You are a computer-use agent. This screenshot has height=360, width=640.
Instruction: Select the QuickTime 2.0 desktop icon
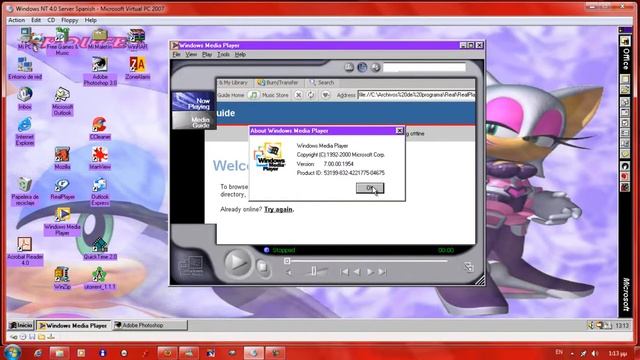coord(100,248)
